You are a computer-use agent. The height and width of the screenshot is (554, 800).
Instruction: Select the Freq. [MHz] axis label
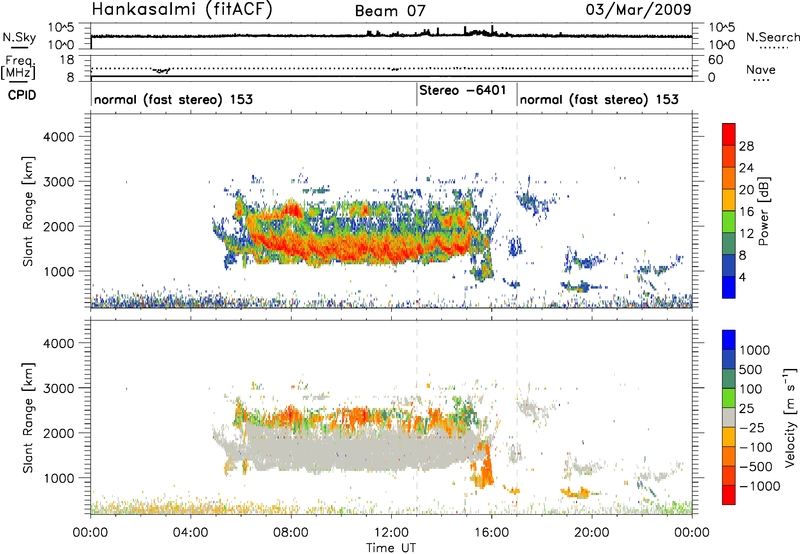point(18,68)
